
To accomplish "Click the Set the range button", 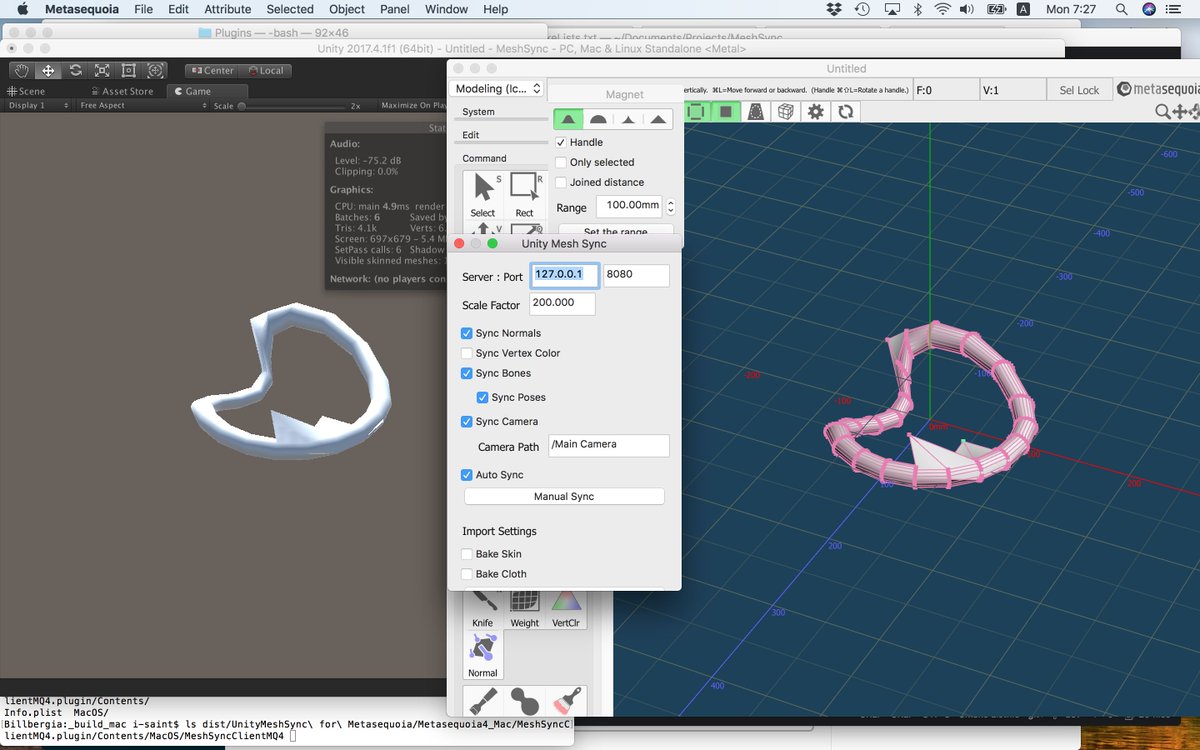I will click(x=616, y=232).
